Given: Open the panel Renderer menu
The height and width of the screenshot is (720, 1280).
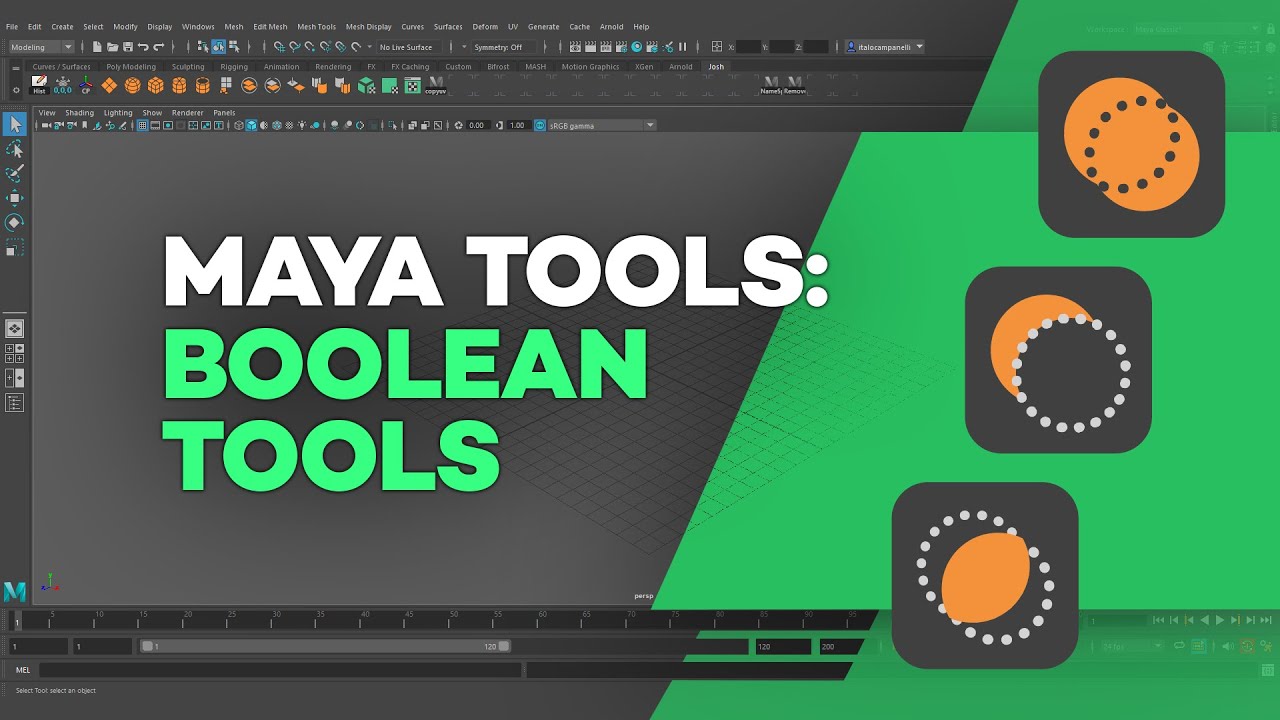Looking at the screenshot, I should 187,113.
